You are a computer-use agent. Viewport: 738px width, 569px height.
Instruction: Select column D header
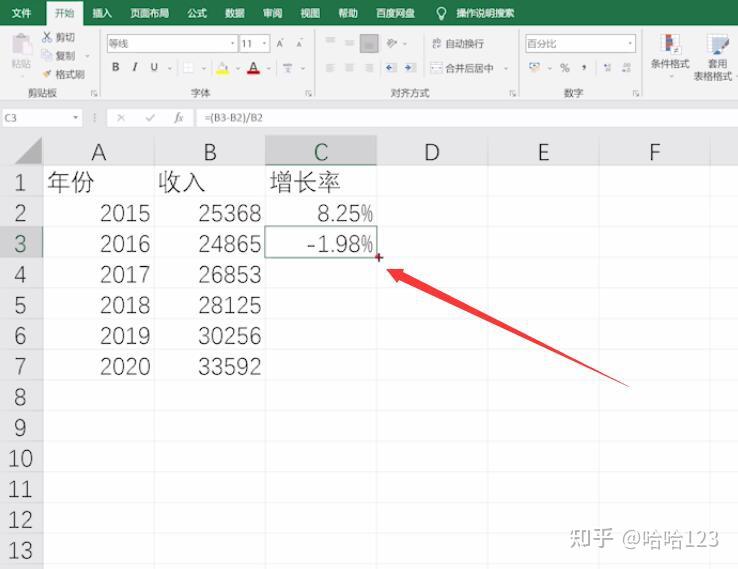click(x=432, y=152)
